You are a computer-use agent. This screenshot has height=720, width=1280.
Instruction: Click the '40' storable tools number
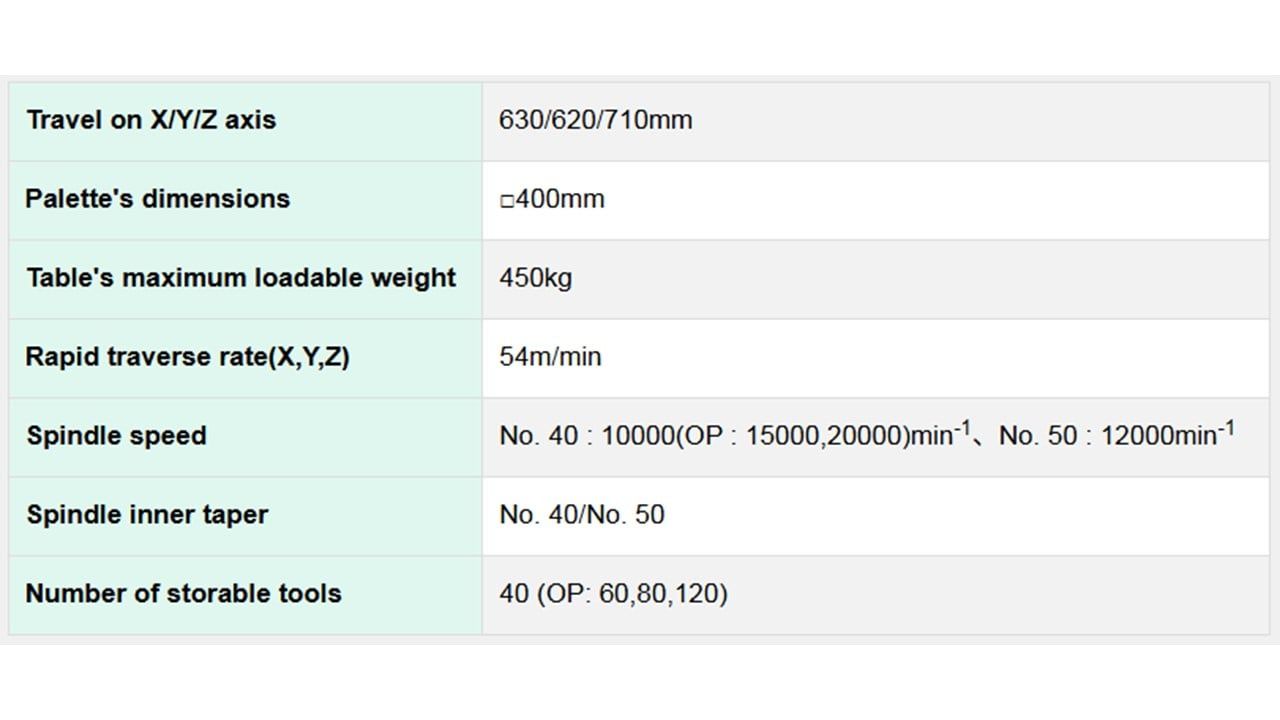[x=514, y=594]
